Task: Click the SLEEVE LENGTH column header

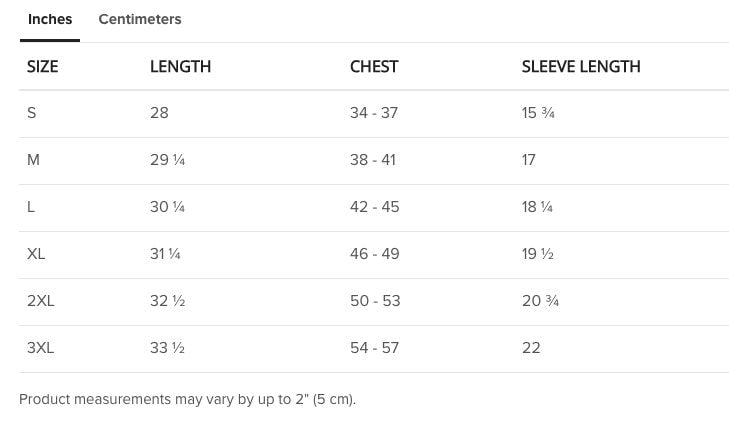Action: click(580, 67)
